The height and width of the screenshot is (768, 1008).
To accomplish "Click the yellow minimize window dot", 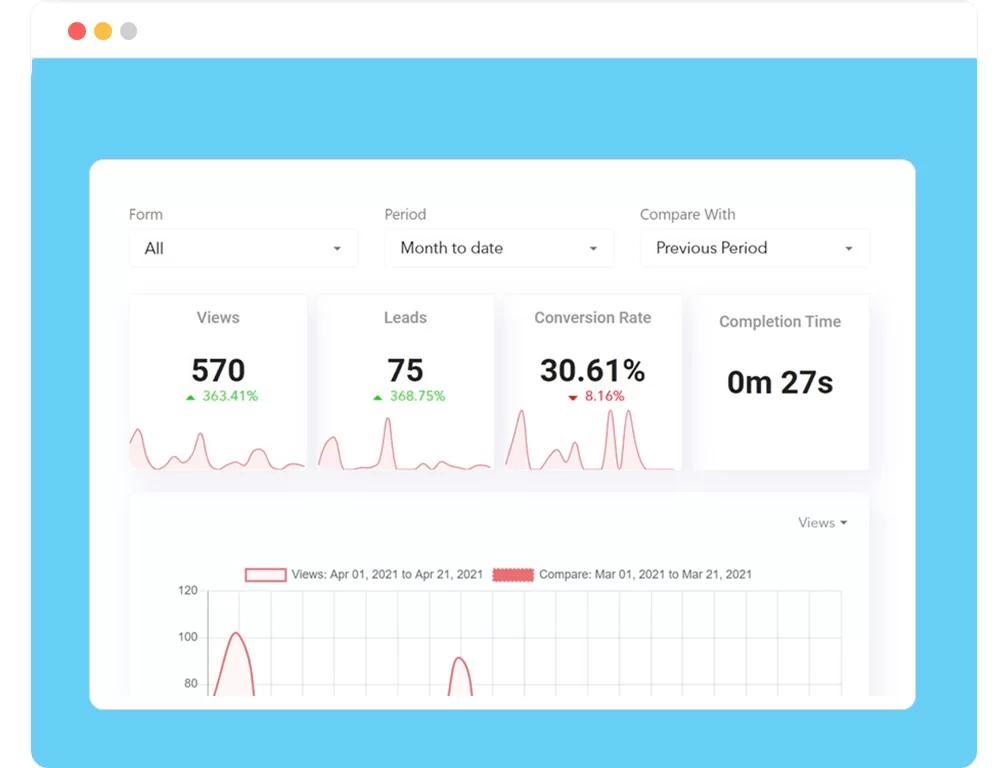I will pyautogui.click(x=103, y=31).
